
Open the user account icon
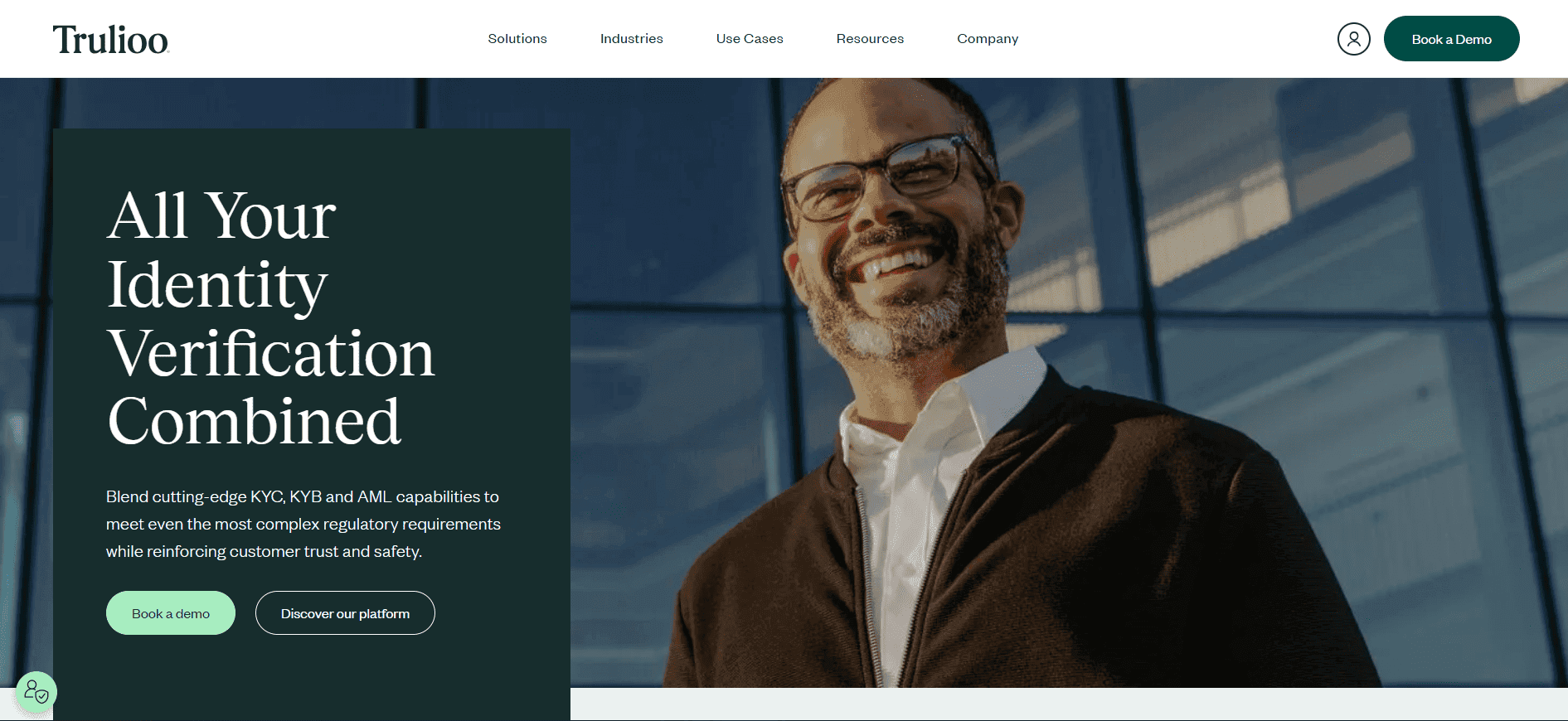pyautogui.click(x=1353, y=39)
